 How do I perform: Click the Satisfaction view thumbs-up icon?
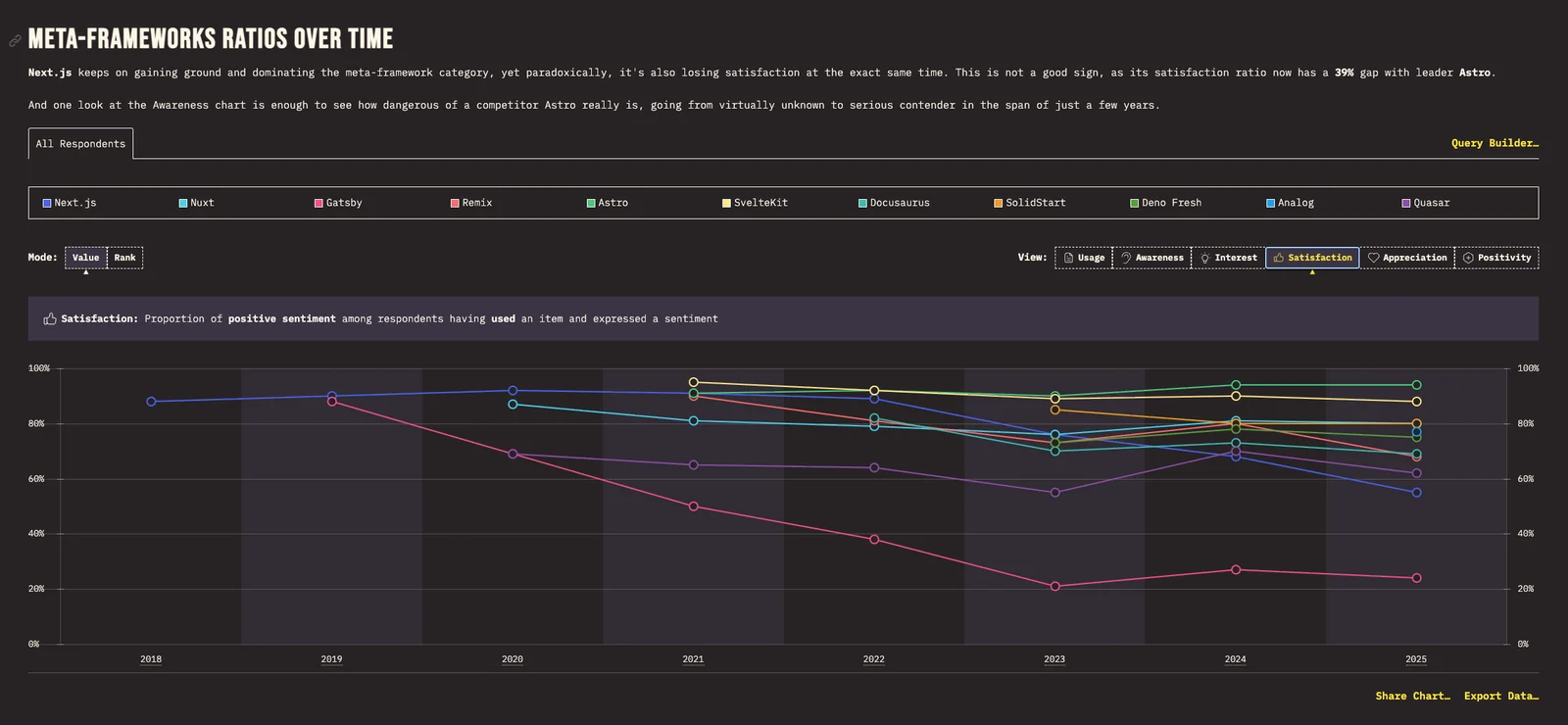1279,258
